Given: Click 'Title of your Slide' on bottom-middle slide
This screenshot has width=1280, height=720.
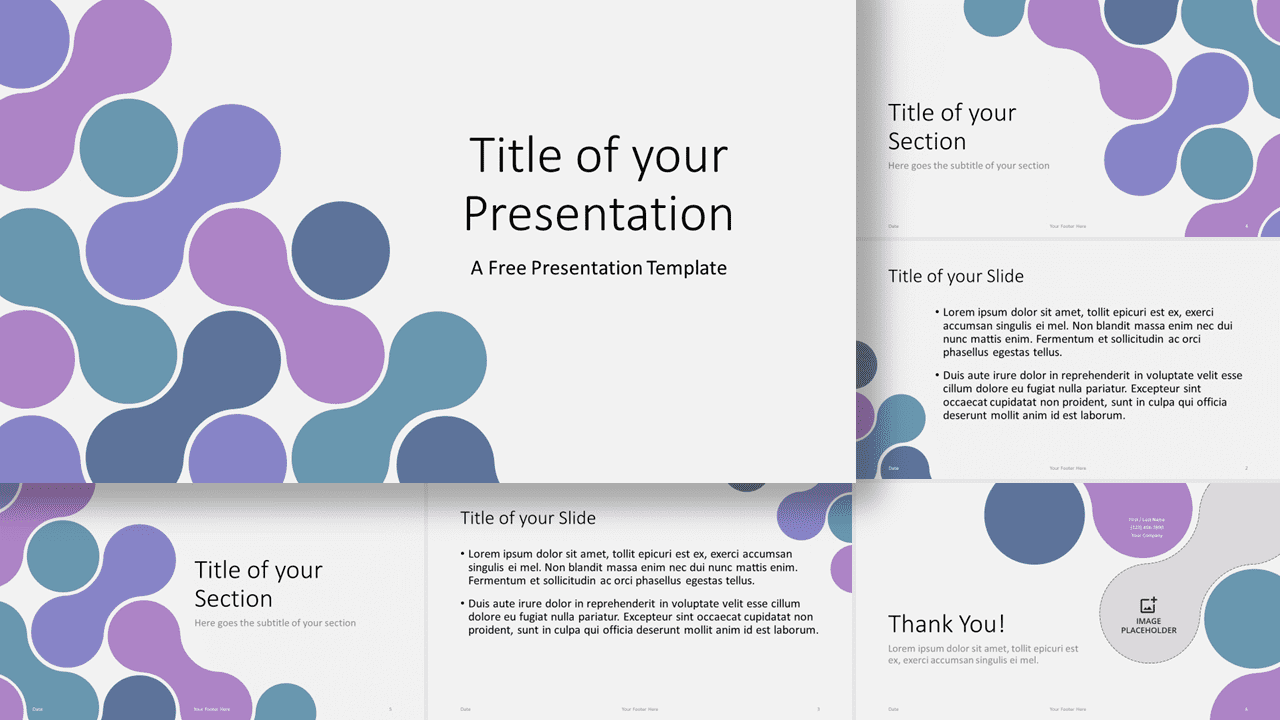Looking at the screenshot, I should click(528, 518).
